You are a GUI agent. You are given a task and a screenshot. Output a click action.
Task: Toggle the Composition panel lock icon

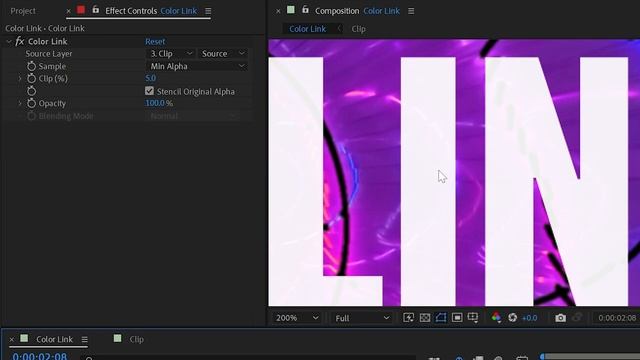point(305,10)
